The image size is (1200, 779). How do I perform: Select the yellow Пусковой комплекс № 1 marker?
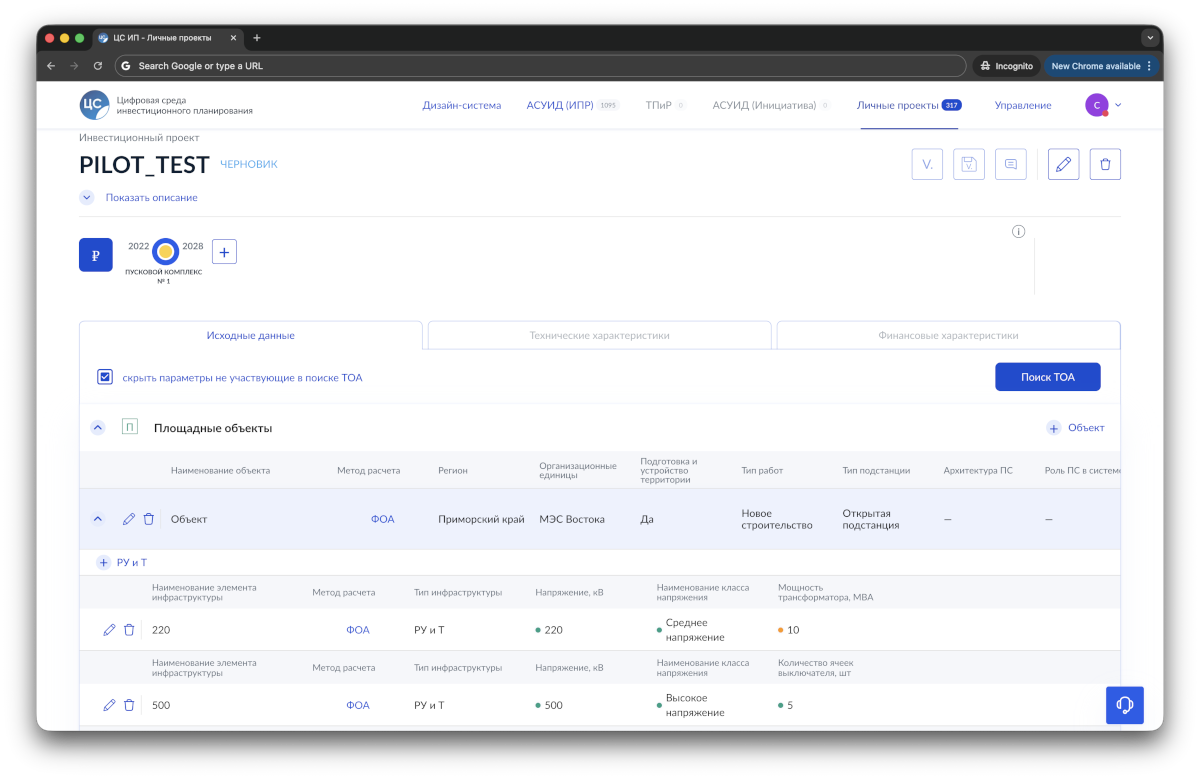tap(166, 252)
